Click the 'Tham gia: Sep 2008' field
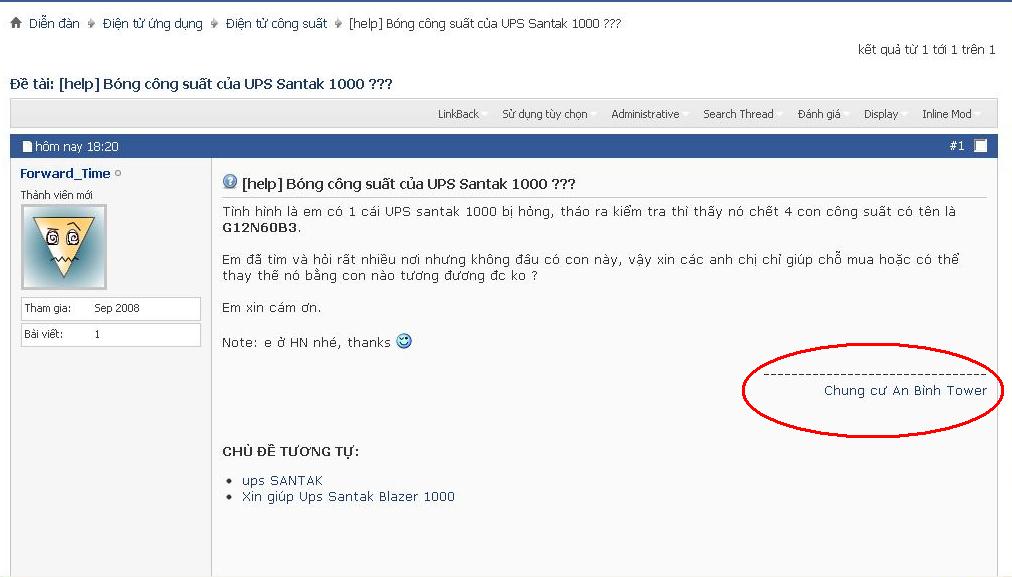This screenshot has height=577, width=1012. (x=111, y=309)
